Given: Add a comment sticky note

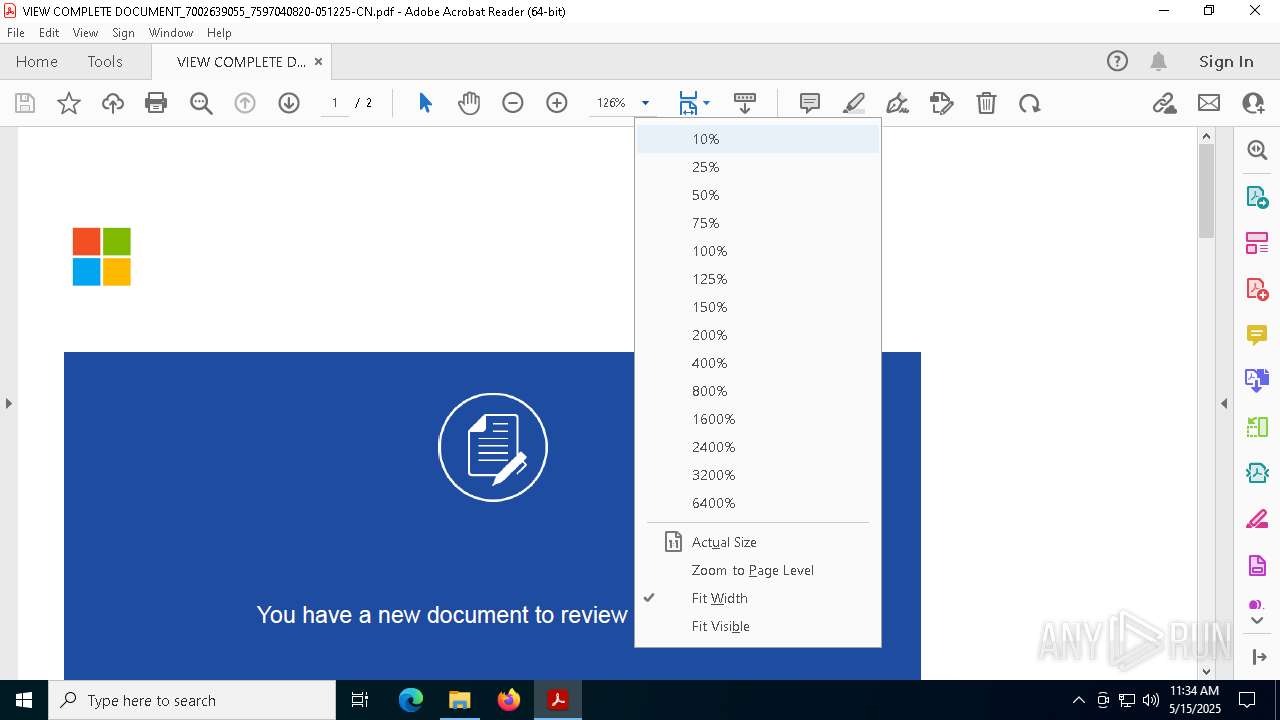Looking at the screenshot, I should tap(810, 103).
